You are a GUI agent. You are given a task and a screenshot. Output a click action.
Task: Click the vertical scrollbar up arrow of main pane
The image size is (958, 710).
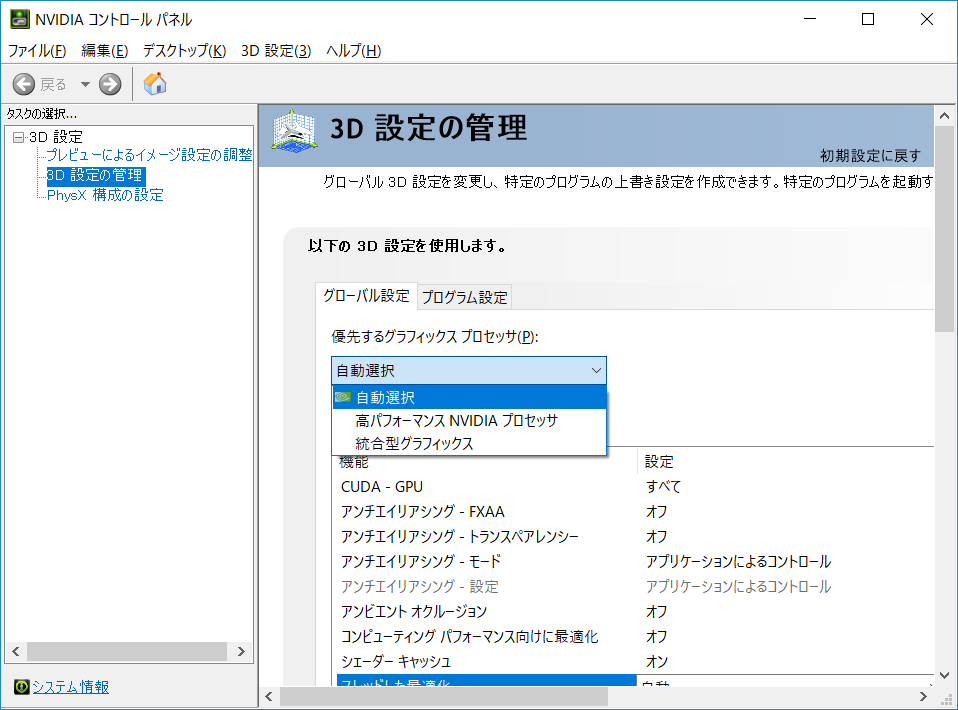coord(945,115)
